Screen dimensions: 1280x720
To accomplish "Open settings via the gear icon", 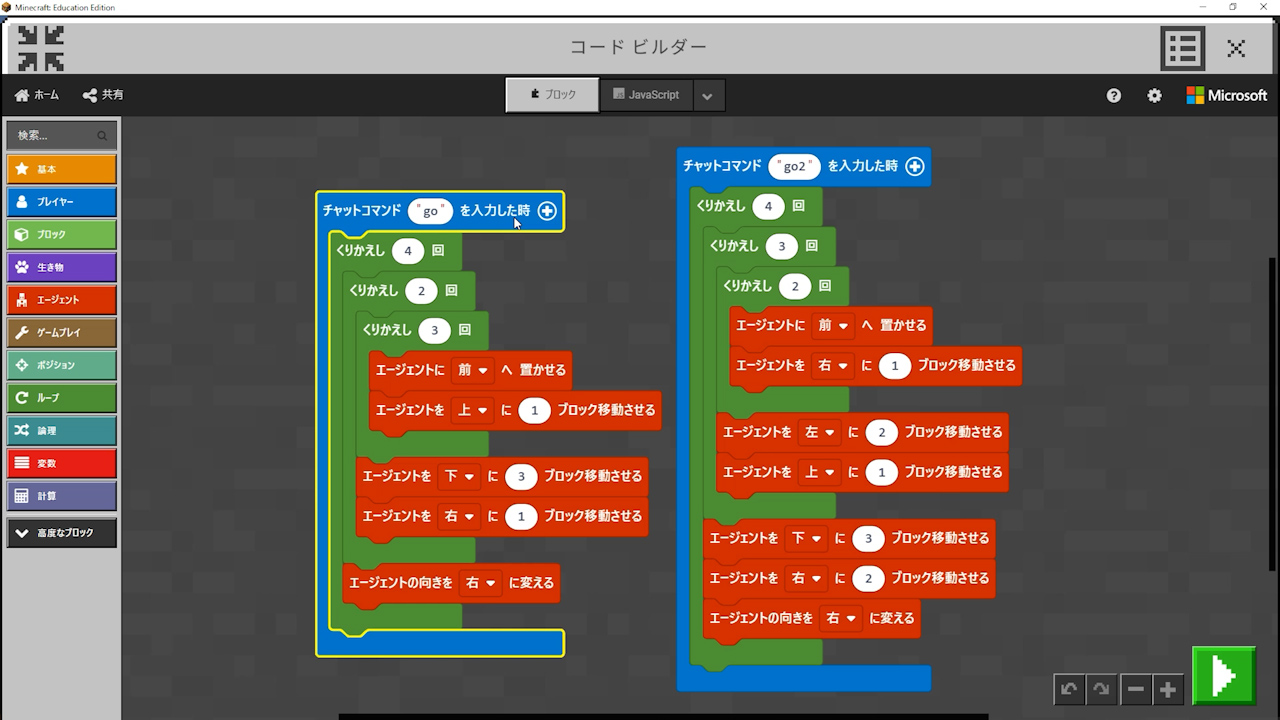I will 1154,95.
